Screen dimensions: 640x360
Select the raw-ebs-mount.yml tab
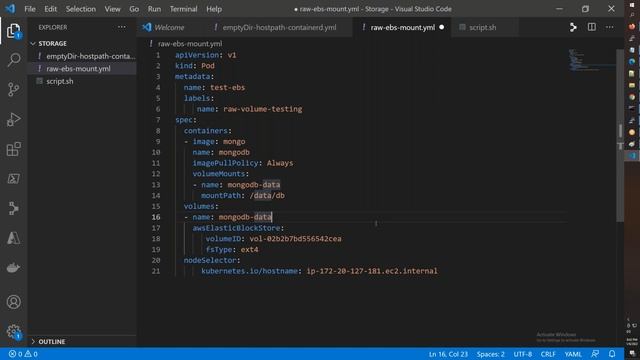(402, 27)
